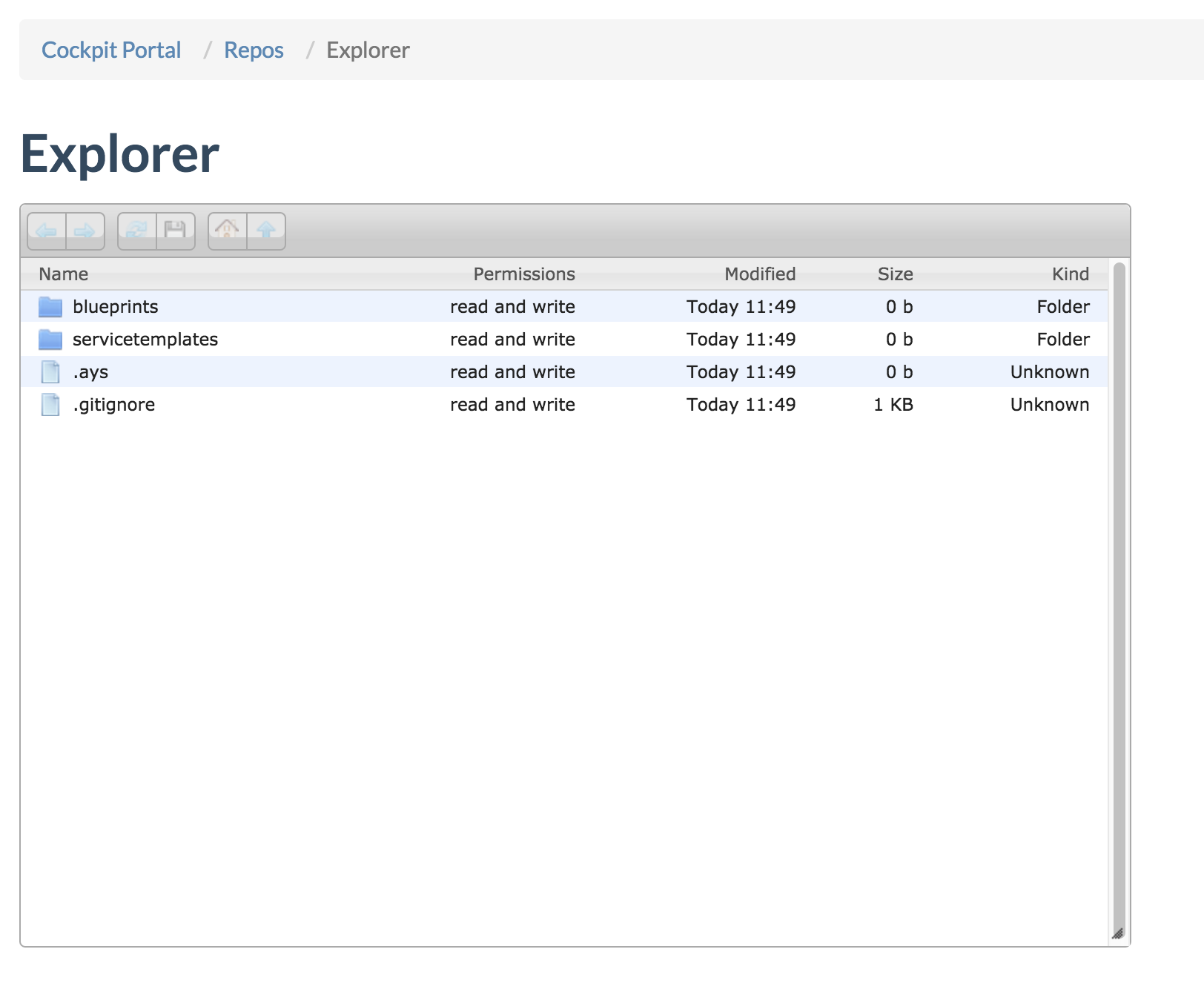Sort list by Kind column header
Screen dimensions: 1204x995
tap(1070, 274)
